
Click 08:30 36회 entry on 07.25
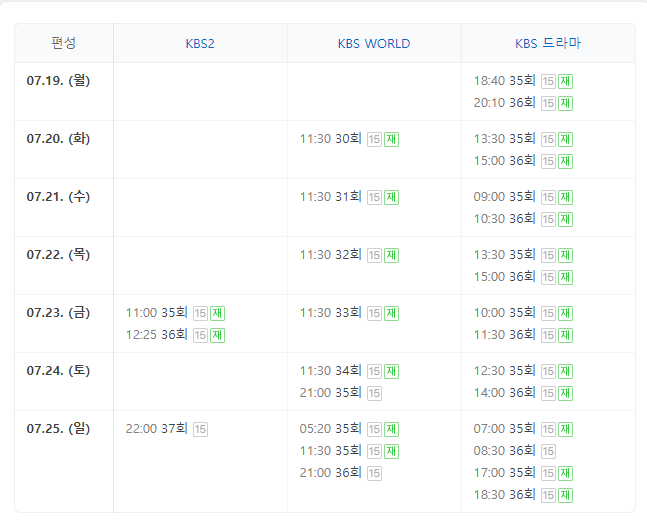pyautogui.click(x=504, y=450)
